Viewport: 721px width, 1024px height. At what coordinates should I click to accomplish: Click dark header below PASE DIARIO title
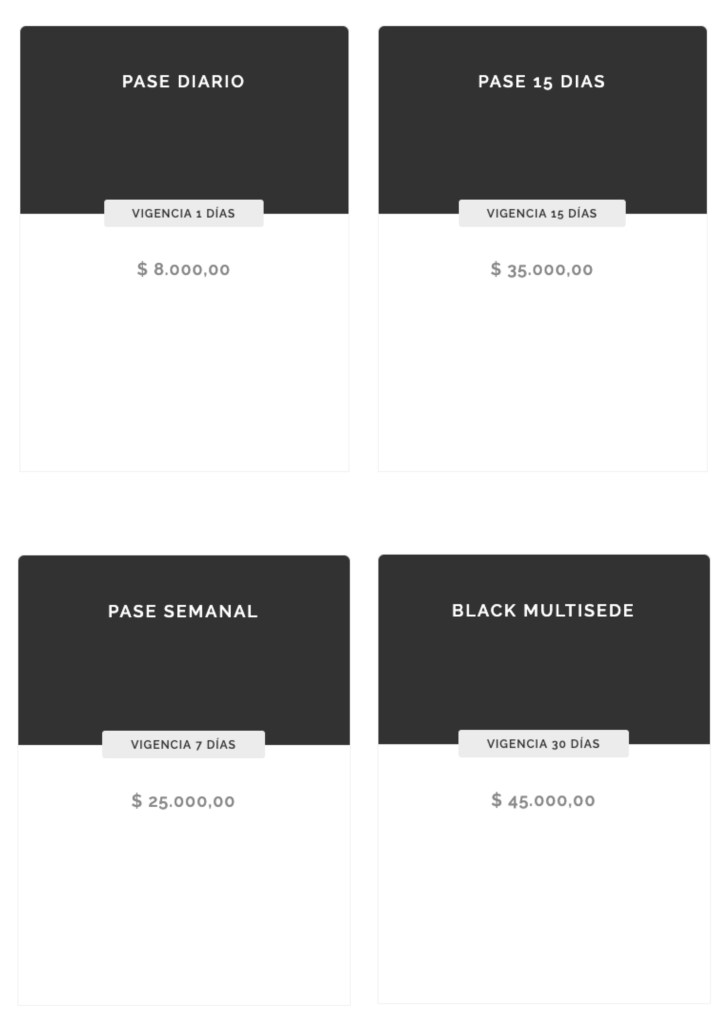pos(184,145)
